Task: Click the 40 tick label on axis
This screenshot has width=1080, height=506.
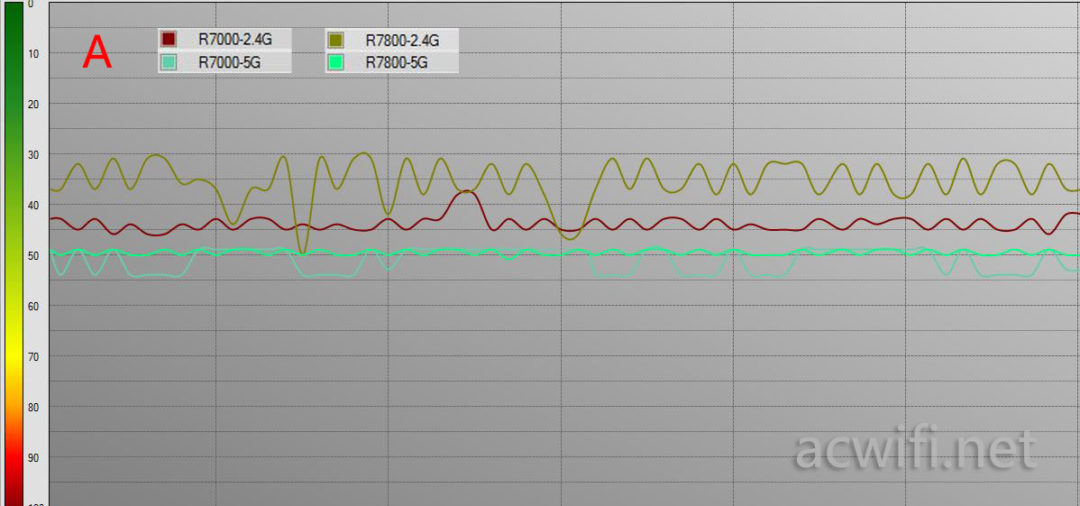Action: [35, 205]
